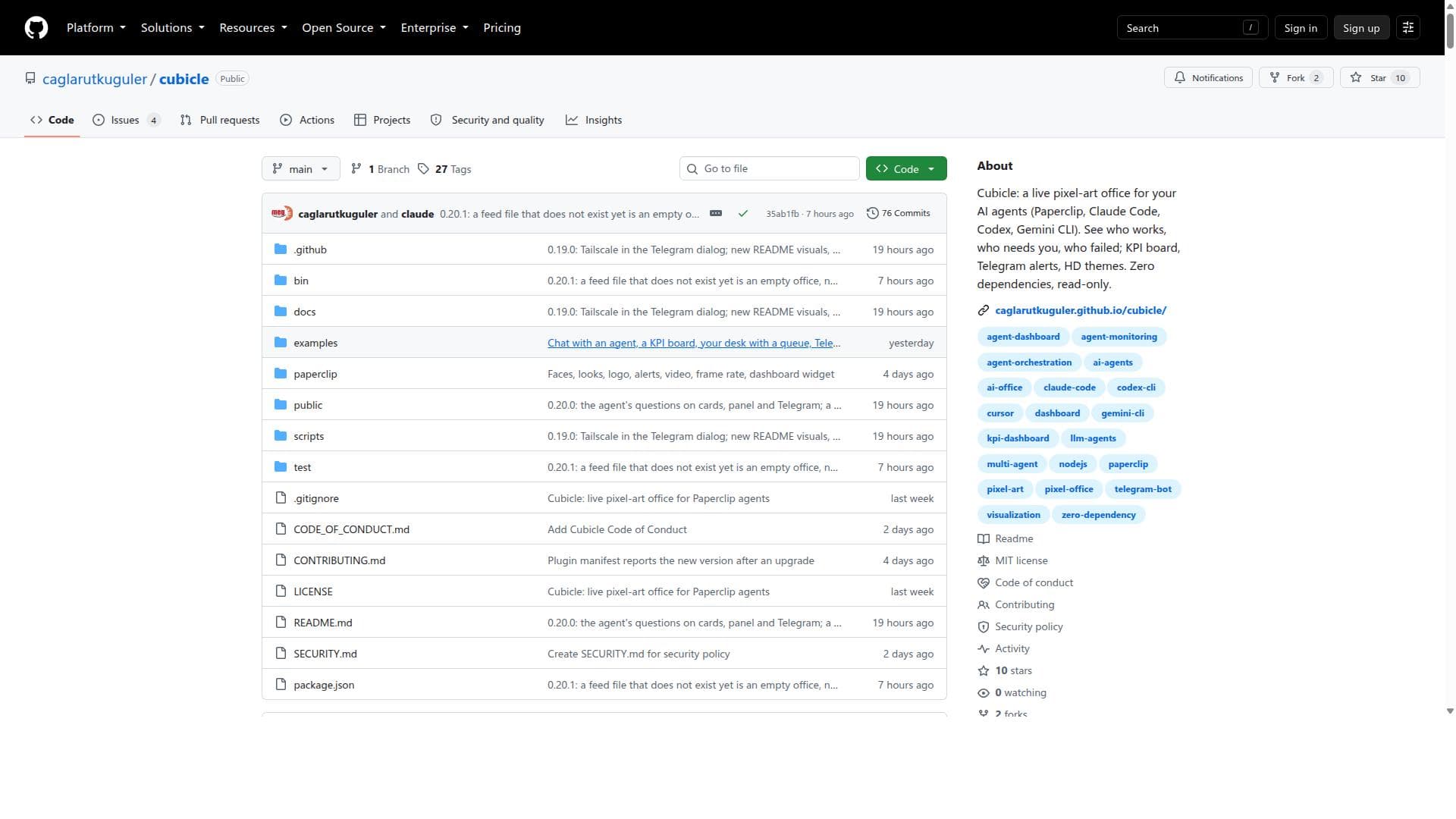
Task: Open the Activity link
Action: [1004, 649]
